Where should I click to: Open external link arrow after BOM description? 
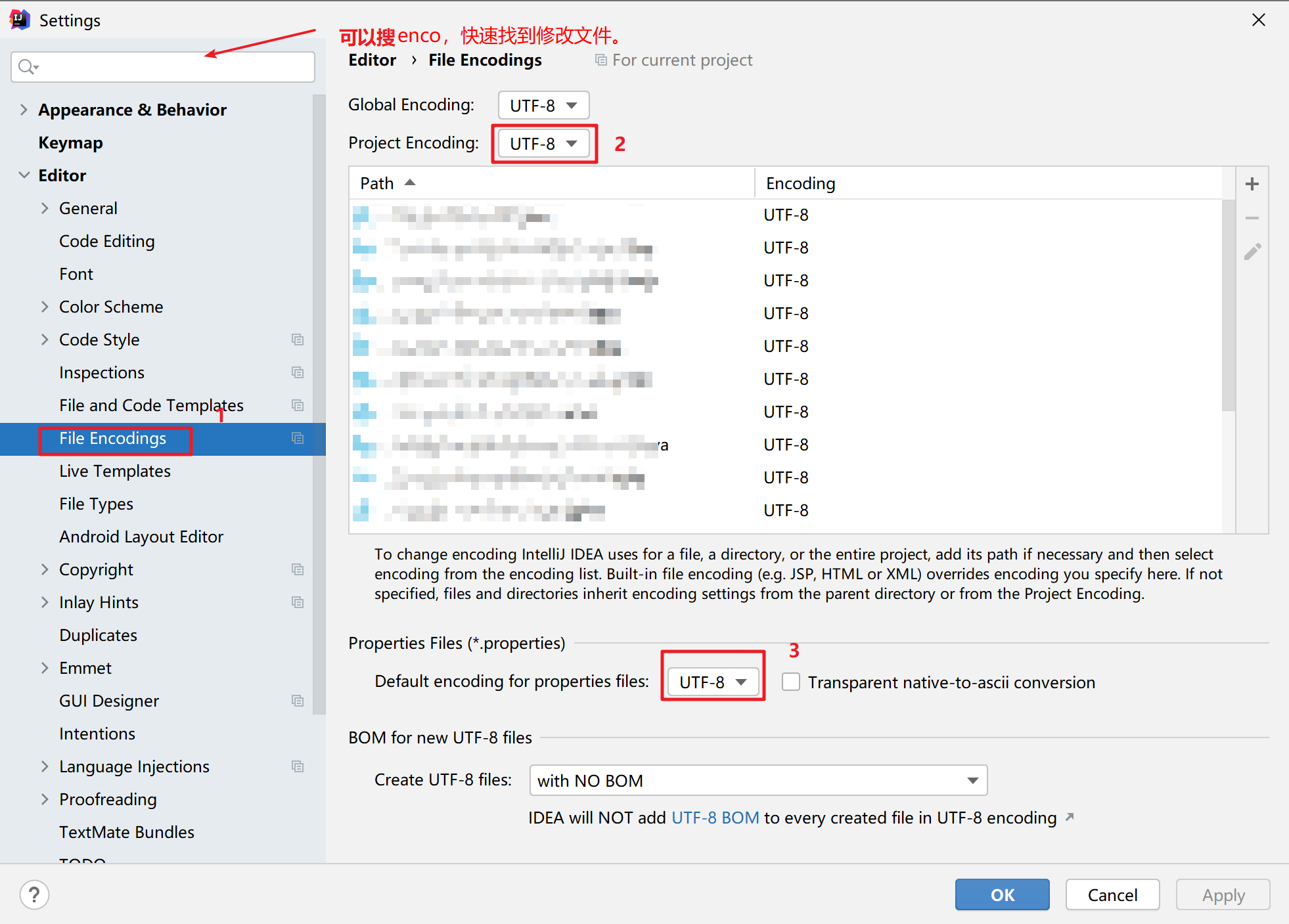(x=1070, y=817)
